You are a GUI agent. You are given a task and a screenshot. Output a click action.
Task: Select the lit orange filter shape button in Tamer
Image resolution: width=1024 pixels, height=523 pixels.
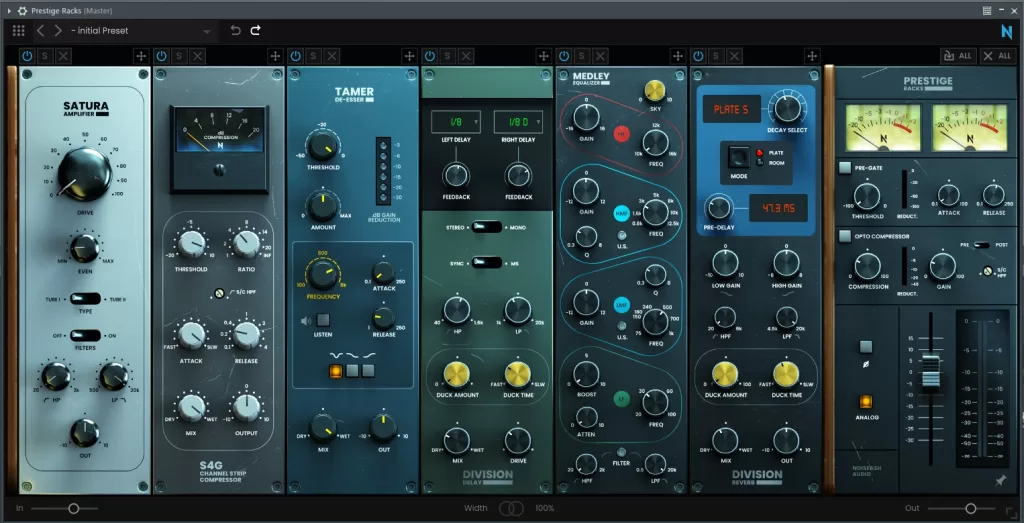point(336,371)
